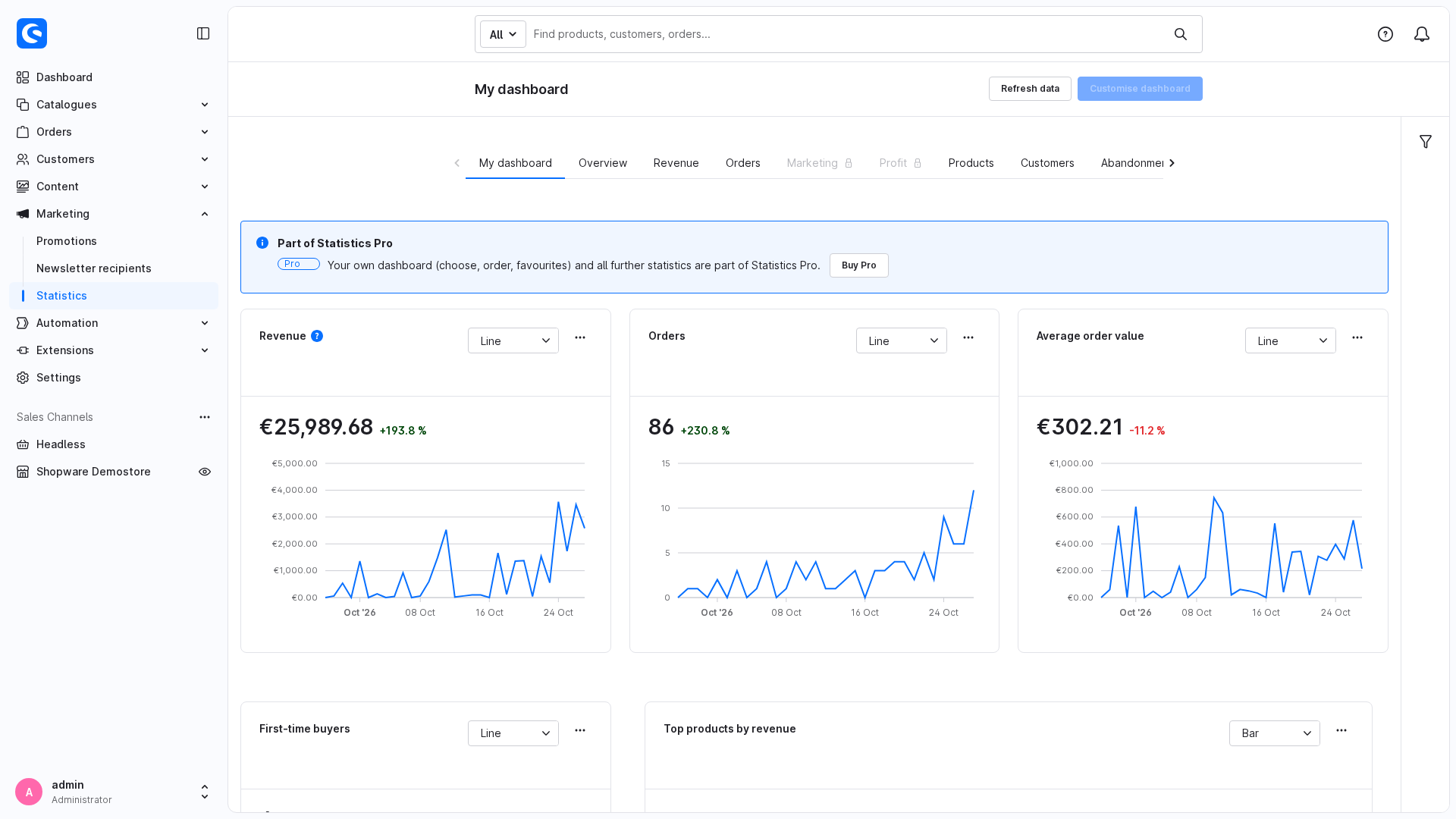Open the Orders chart type dropdown
The height and width of the screenshot is (819, 1456).
tap(902, 340)
